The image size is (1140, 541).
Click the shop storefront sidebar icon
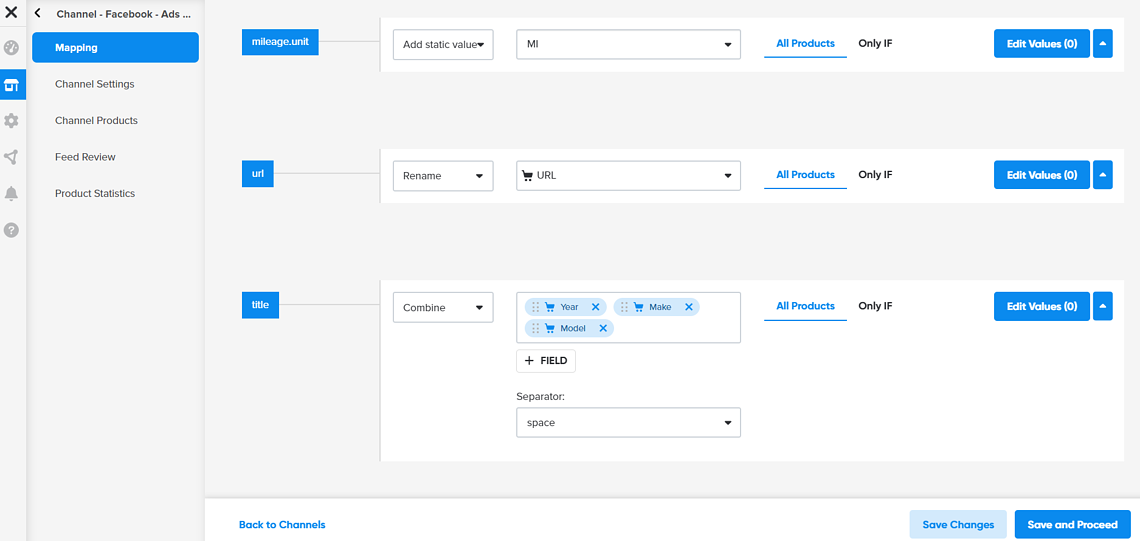click(11, 85)
